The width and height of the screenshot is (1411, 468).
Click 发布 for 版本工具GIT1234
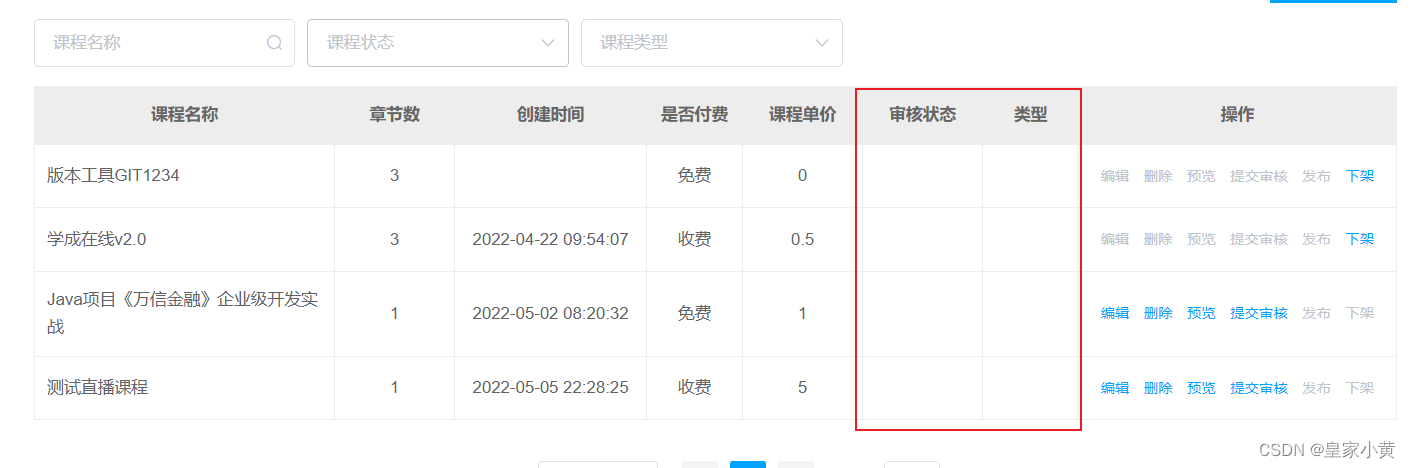[x=1317, y=176]
